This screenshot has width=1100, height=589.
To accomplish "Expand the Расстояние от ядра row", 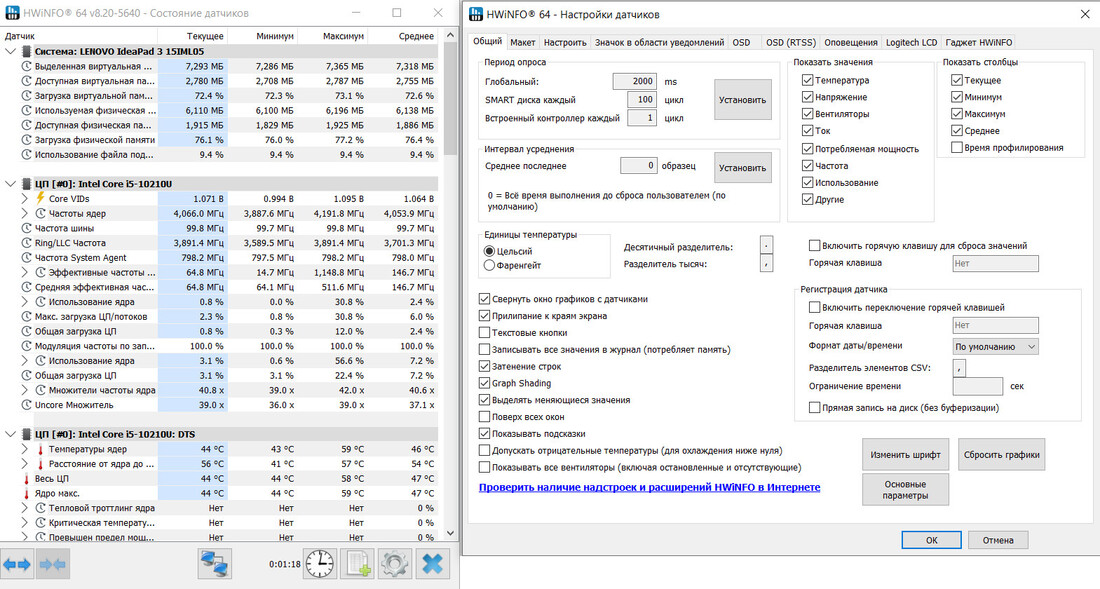I will (x=25, y=464).
